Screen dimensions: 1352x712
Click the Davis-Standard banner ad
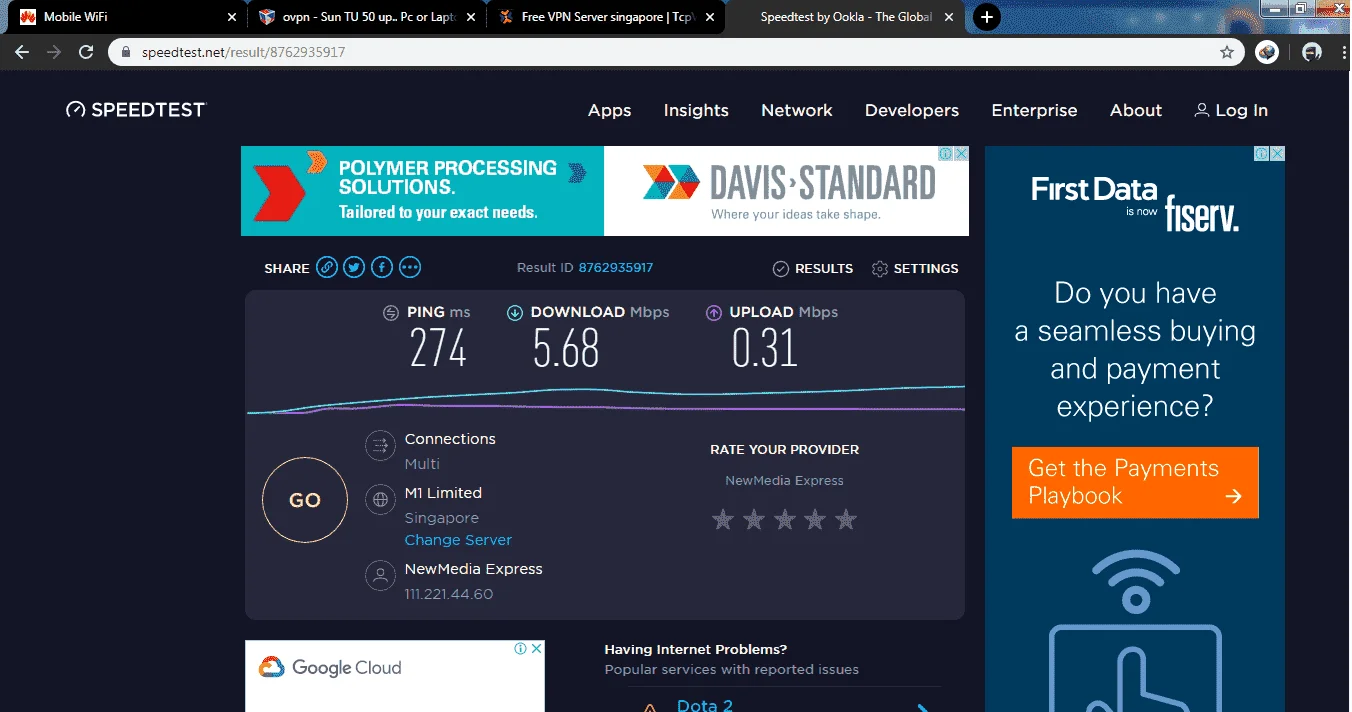(605, 191)
